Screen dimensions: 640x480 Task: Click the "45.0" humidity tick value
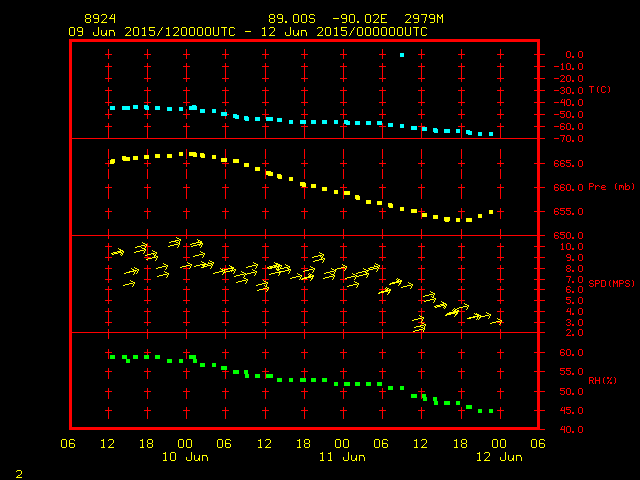point(571,411)
